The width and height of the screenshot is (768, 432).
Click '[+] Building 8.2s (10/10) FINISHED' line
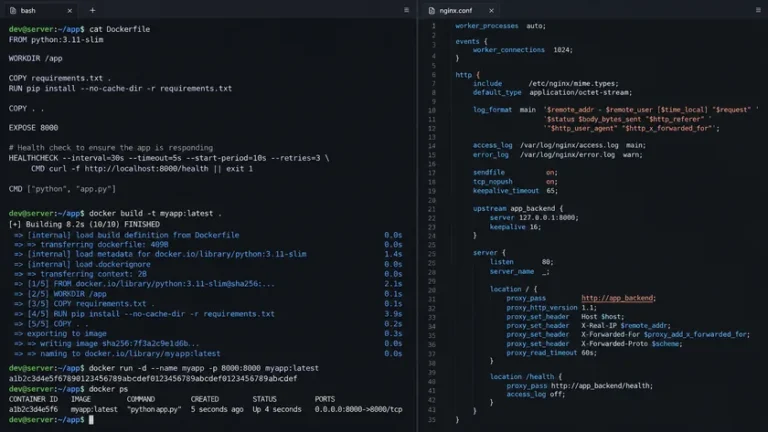84,224
